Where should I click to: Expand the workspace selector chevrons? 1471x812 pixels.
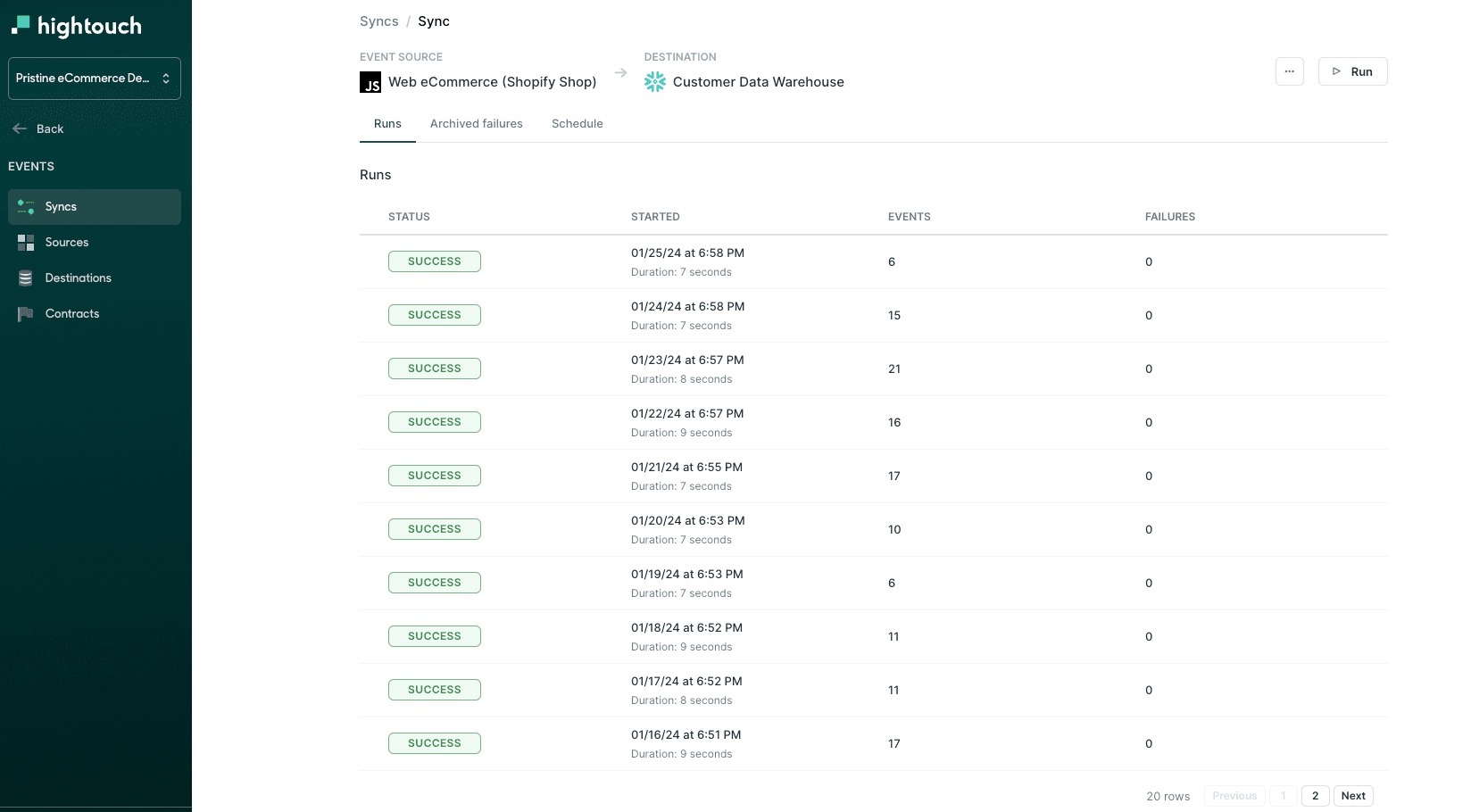(x=167, y=78)
